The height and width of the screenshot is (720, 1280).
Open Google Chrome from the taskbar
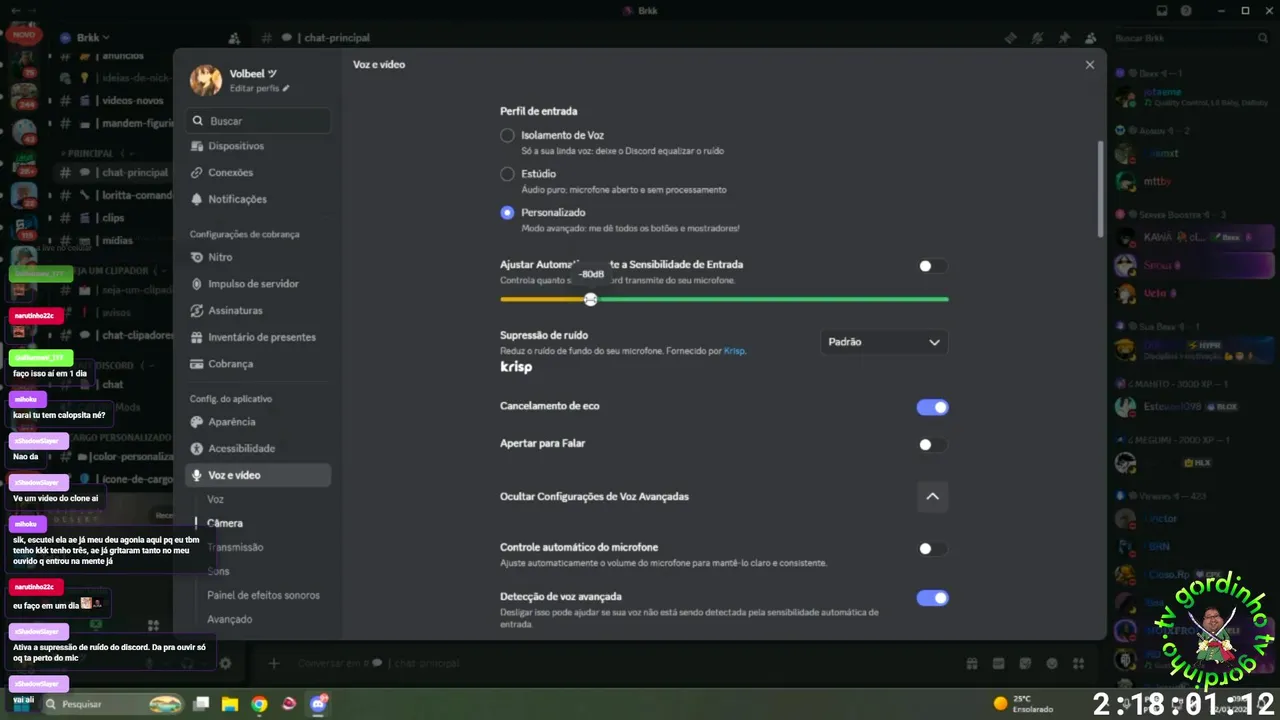pyautogui.click(x=259, y=704)
